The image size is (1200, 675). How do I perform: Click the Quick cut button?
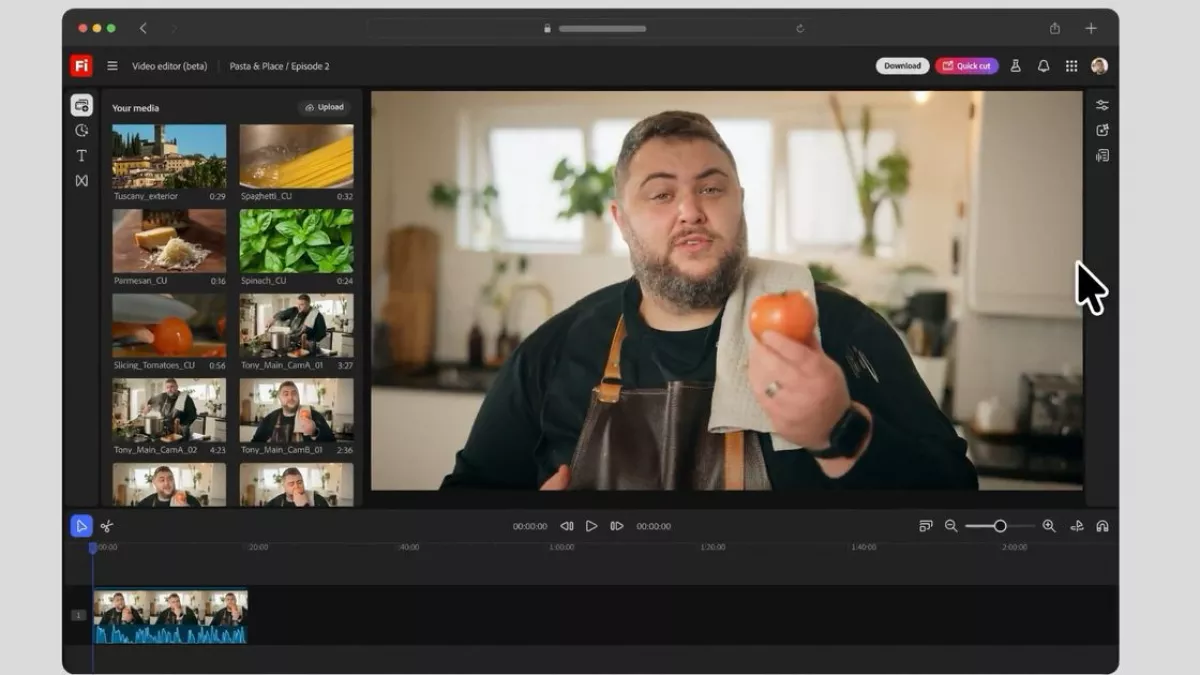tap(966, 66)
